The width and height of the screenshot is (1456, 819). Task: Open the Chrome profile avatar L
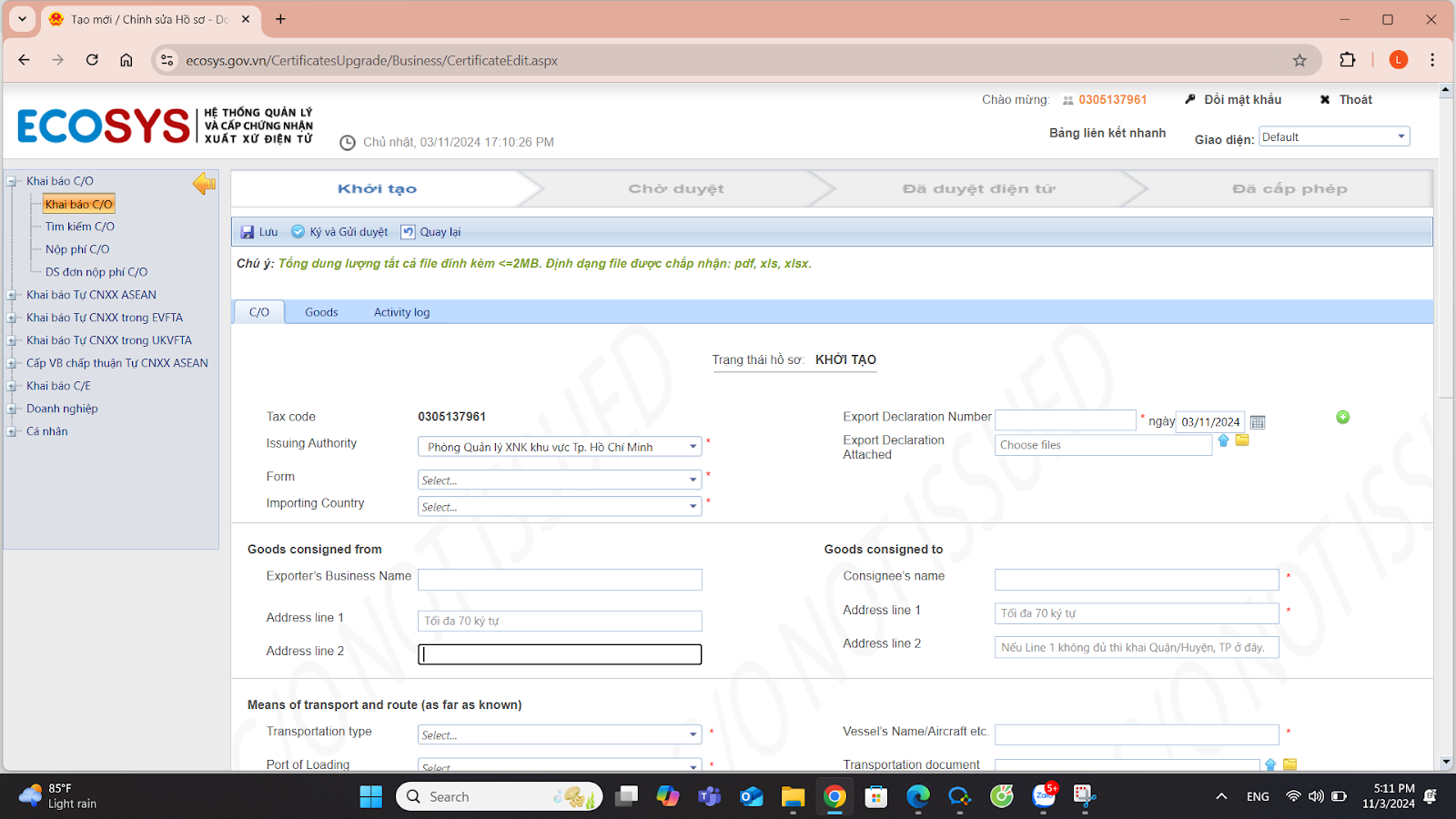[x=1399, y=60]
